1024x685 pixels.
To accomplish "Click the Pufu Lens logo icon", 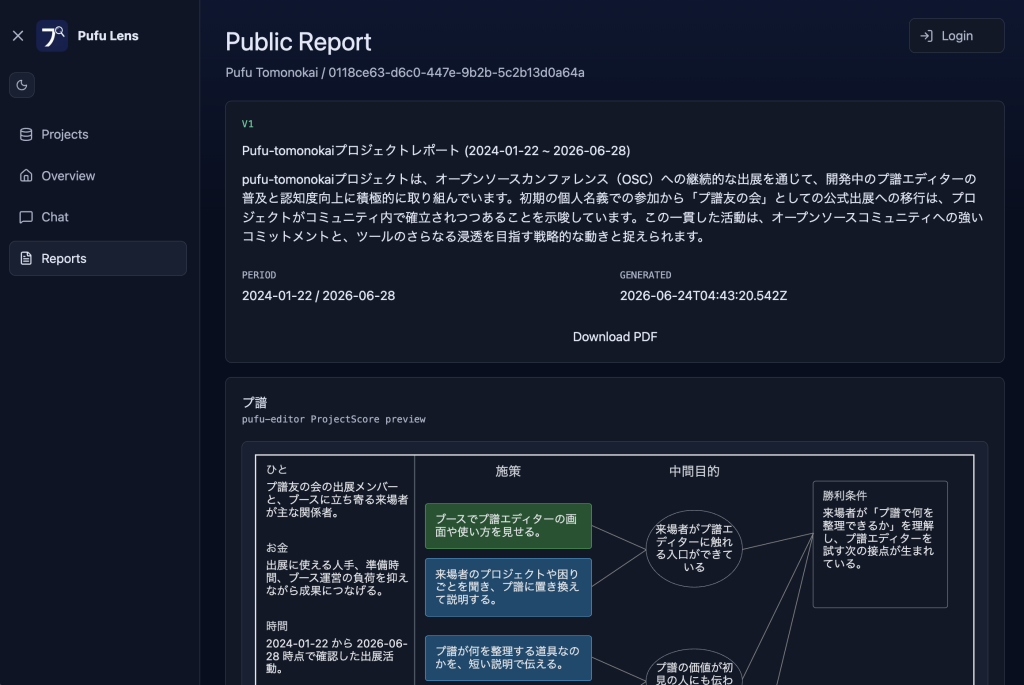I will click(52, 36).
